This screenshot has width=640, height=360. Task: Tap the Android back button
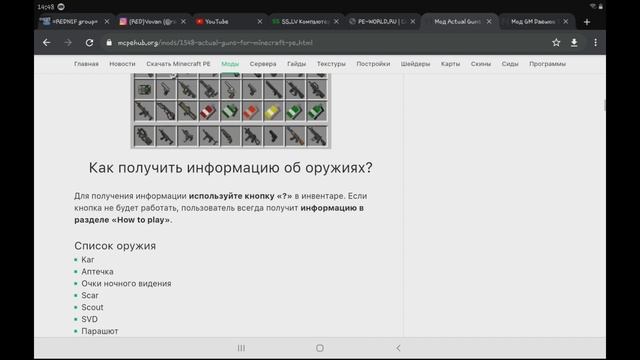pyautogui.click(x=398, y=348)
